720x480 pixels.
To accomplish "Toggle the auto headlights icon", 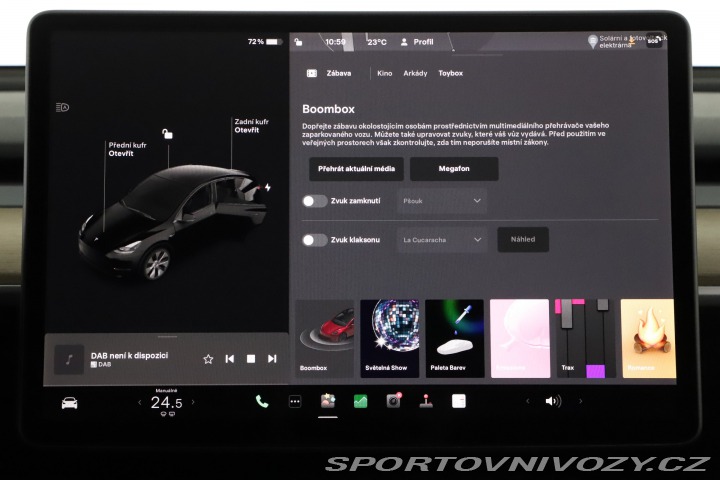I will tap(62, 107).
